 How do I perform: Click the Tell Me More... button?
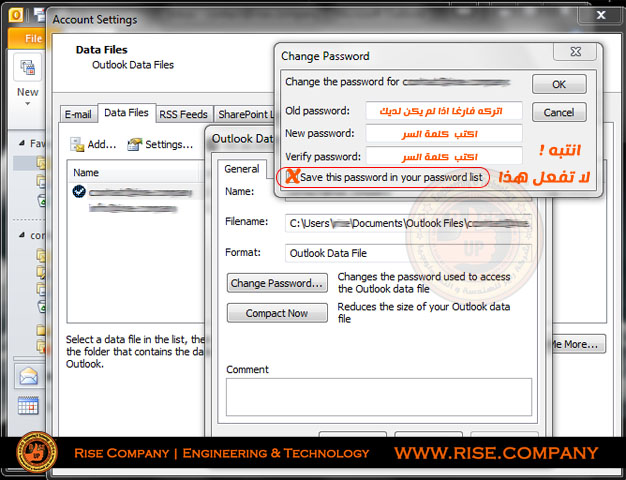click(x=577, y=344)
